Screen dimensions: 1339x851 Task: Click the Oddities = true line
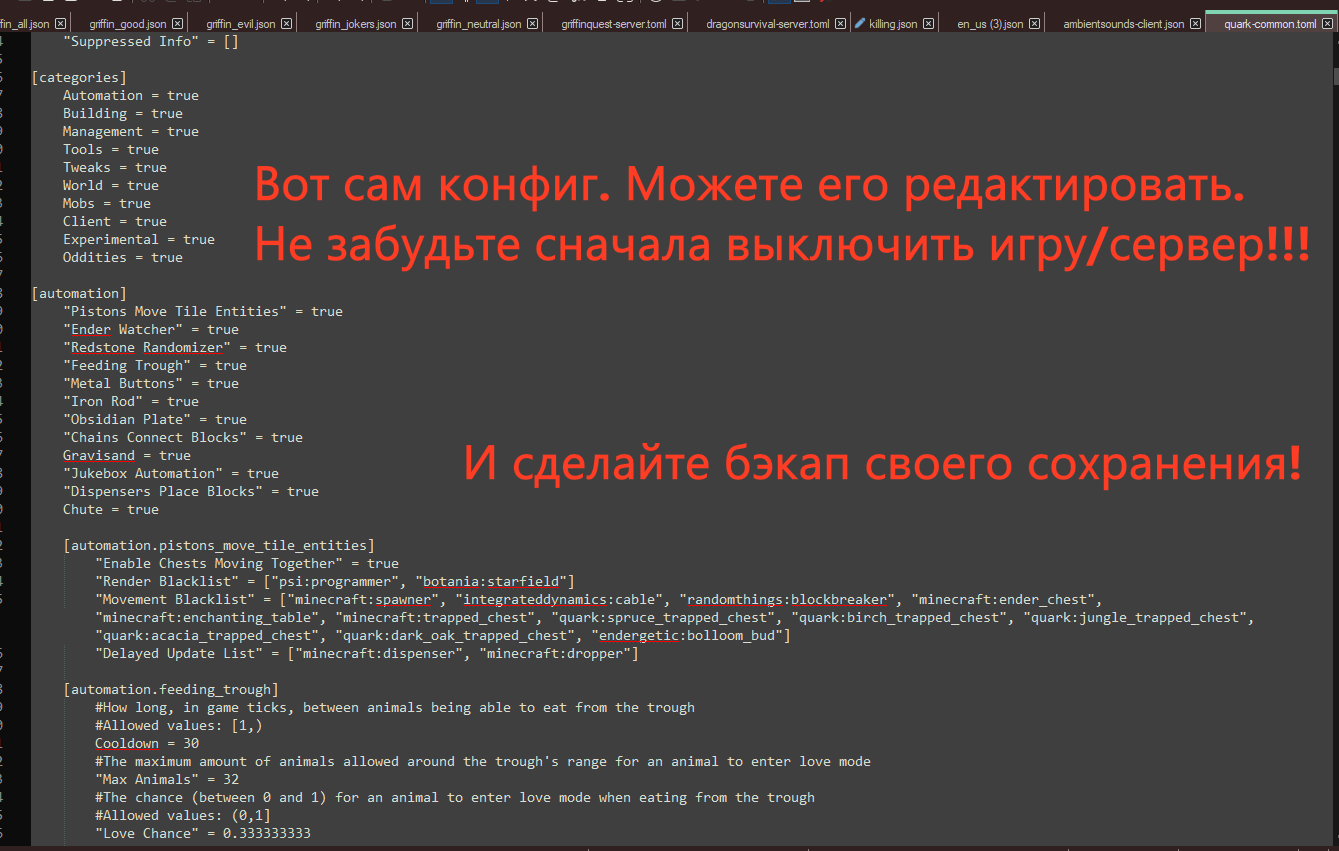tap(122, 257)
